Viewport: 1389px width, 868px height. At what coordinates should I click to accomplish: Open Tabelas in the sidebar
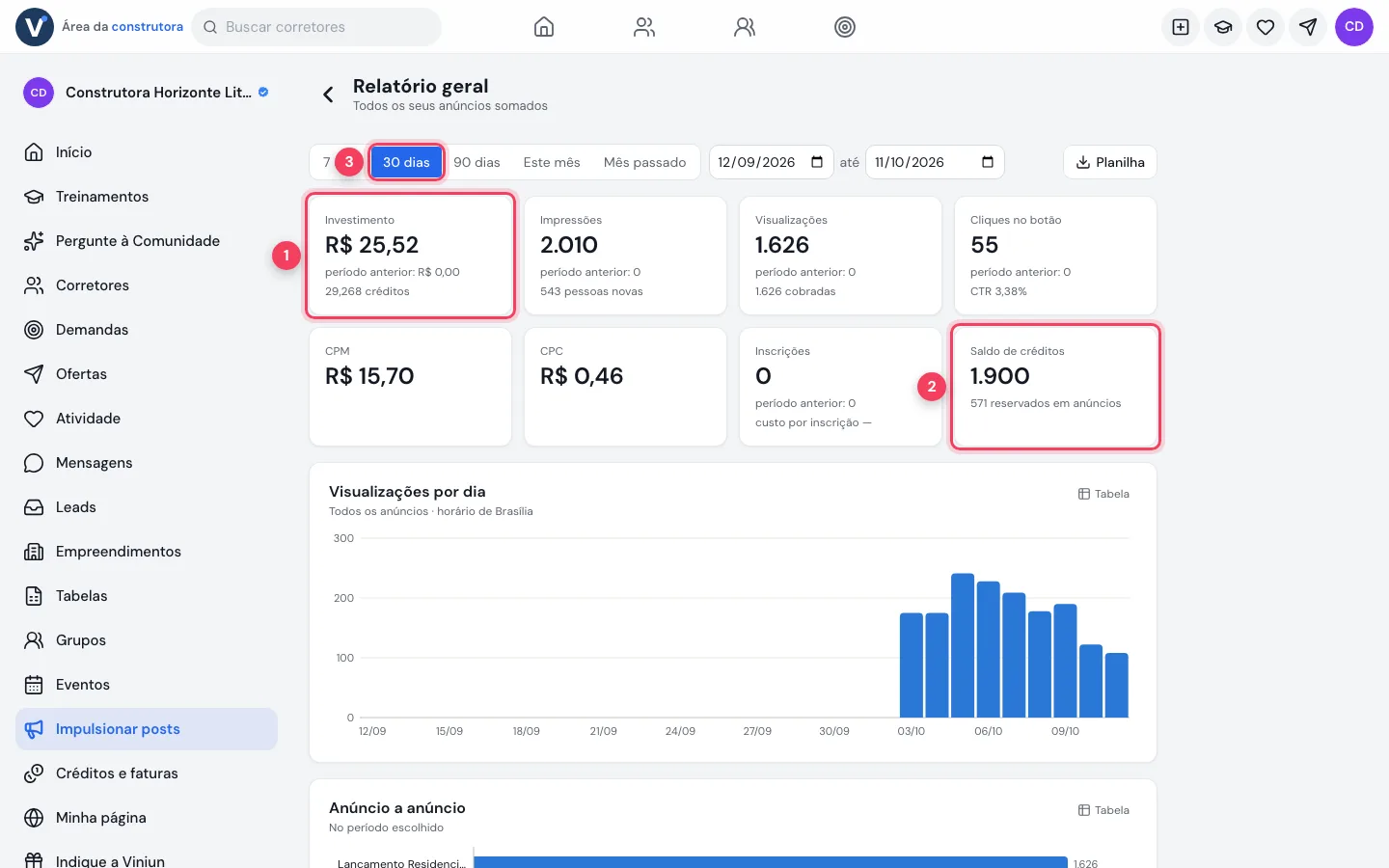147,596
